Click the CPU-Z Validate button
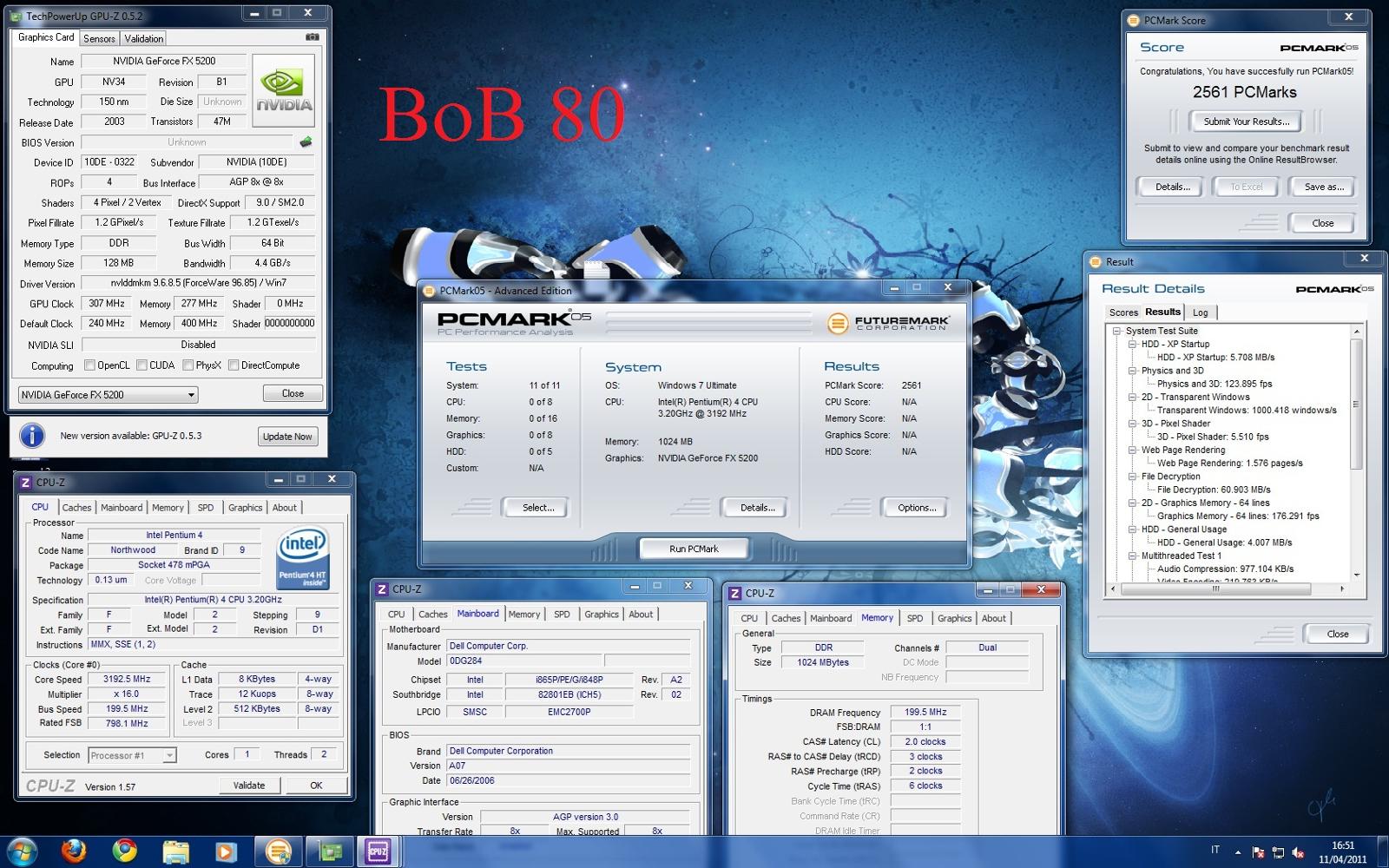The image size is (1389, 868). coord(249,785)
